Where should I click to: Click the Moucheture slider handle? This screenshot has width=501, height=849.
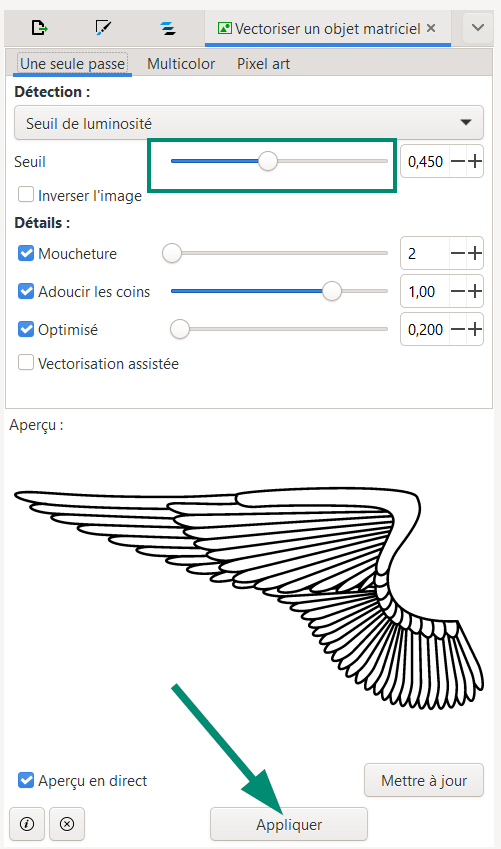tap(172, 253)
